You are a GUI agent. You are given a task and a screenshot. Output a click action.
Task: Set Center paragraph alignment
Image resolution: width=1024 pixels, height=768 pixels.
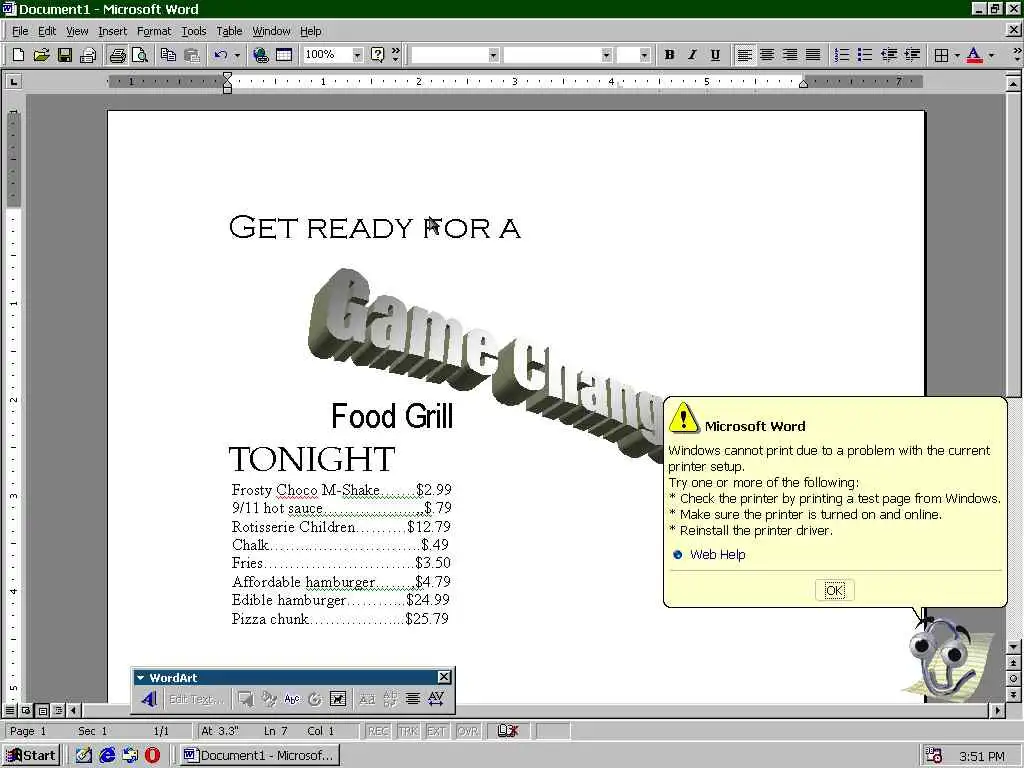767,55
